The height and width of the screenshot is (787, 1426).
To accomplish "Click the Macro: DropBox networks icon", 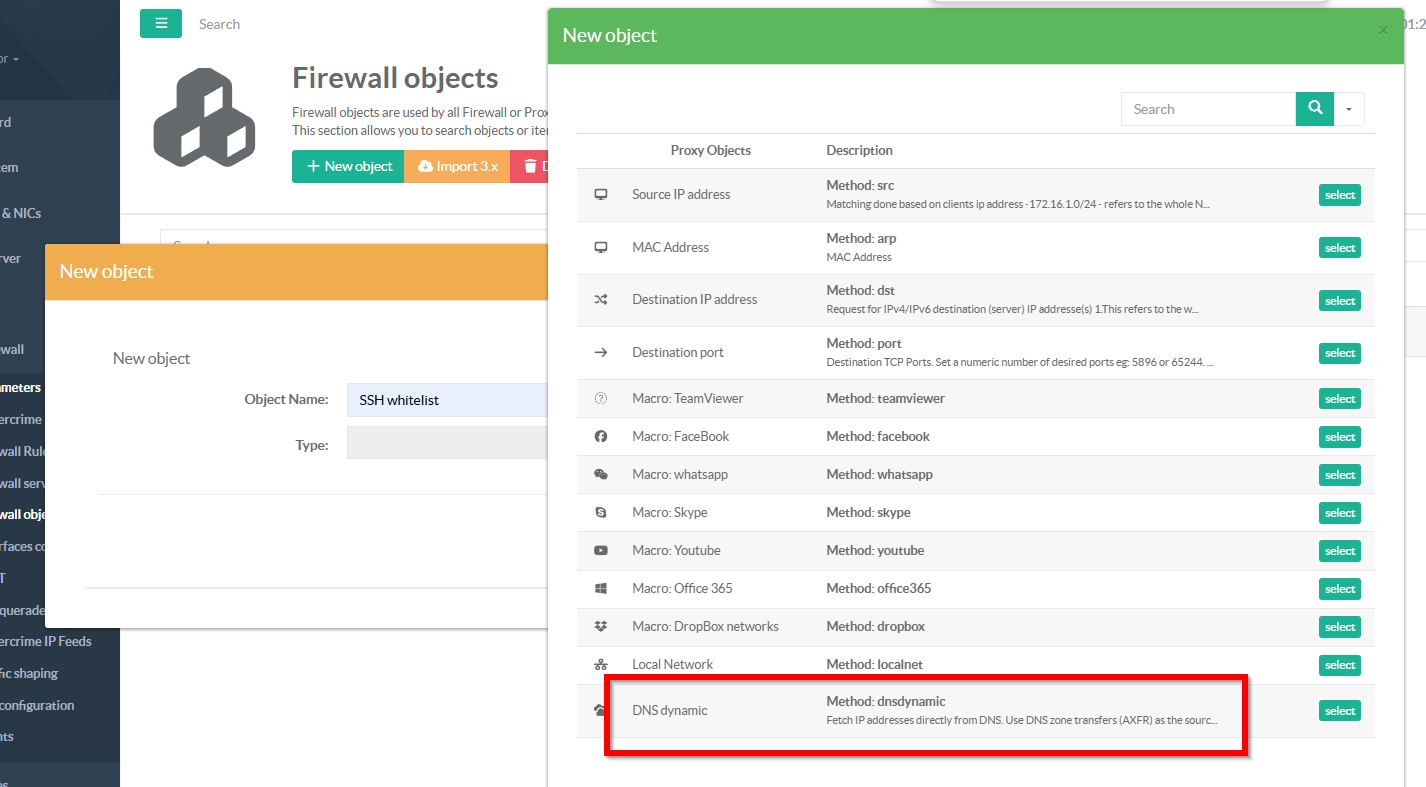I will pos(601,627).
